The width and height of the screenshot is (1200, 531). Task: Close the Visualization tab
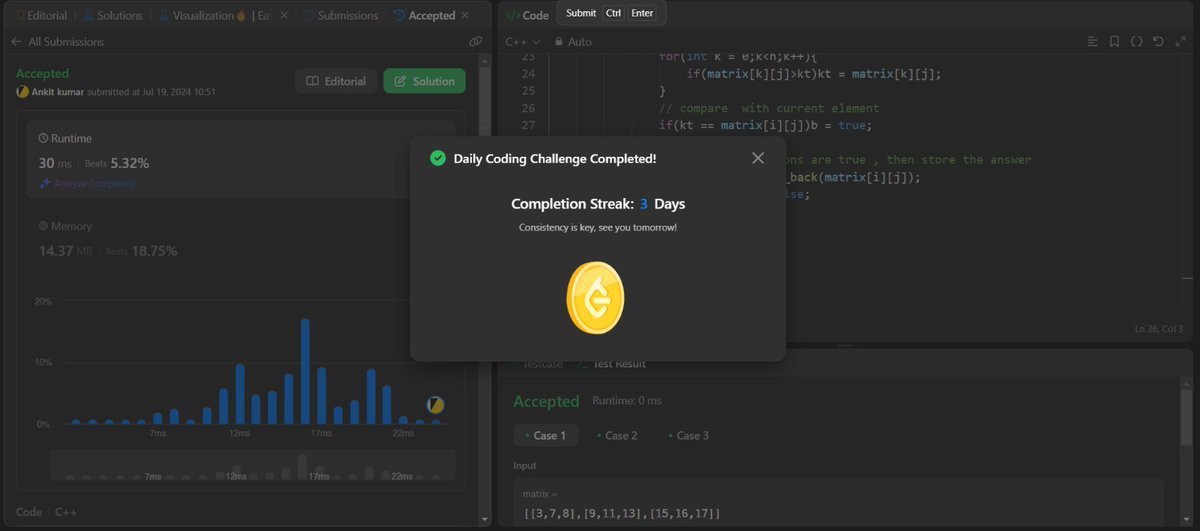(x=283, y=16)
